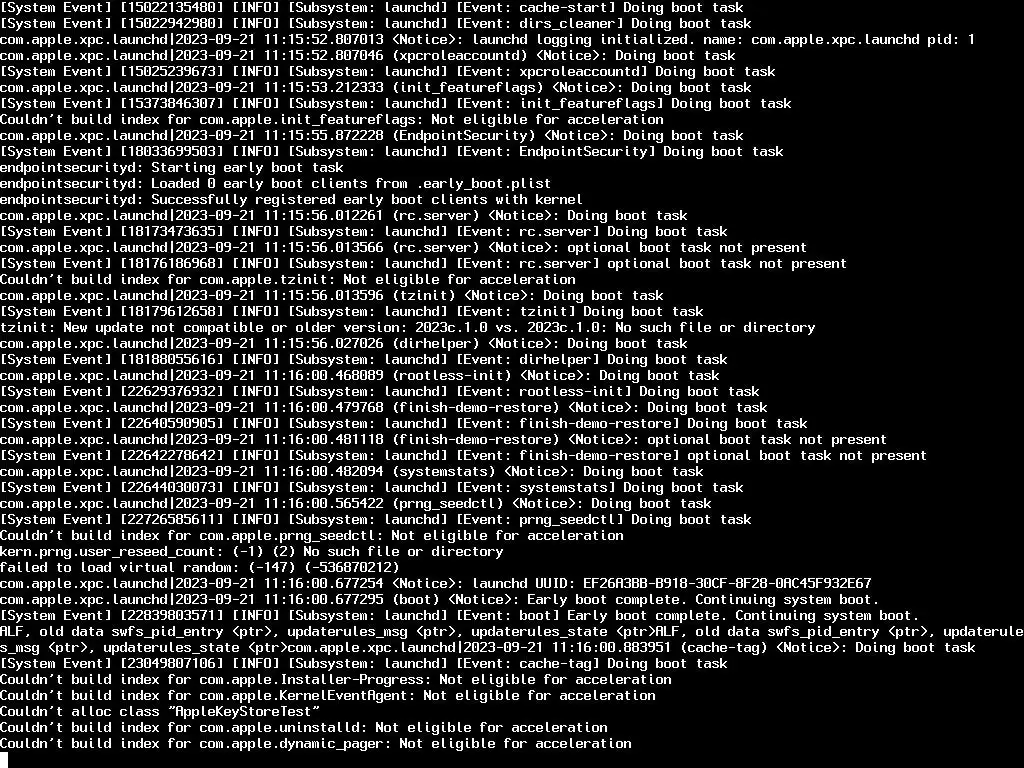Click '[Event: boot] Early boot complete' entry
The height and width of the screenshot is (768, 1024).
click(x=459, y=615)
